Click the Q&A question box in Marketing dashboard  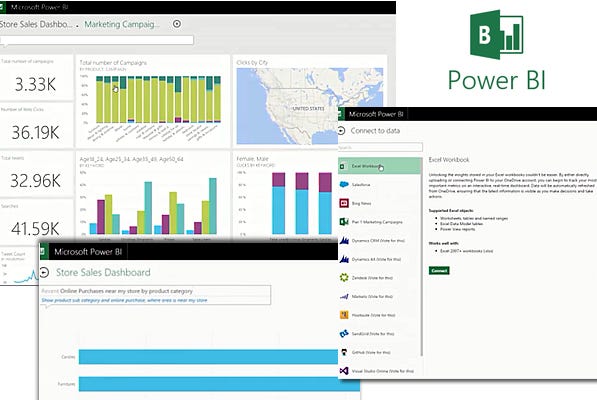click(x=97, y=40)
